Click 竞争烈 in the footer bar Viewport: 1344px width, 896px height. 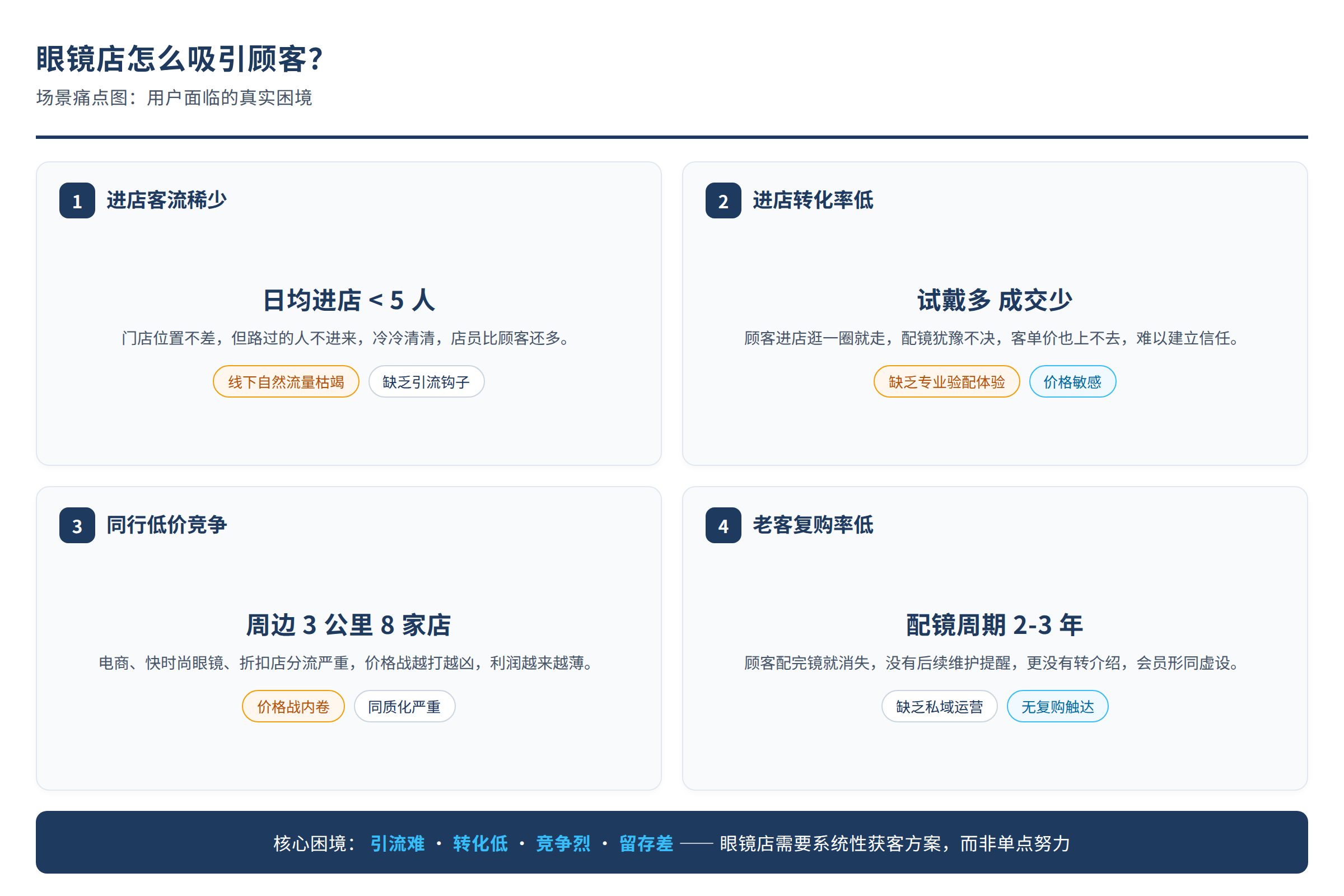(x=563, y=843)
